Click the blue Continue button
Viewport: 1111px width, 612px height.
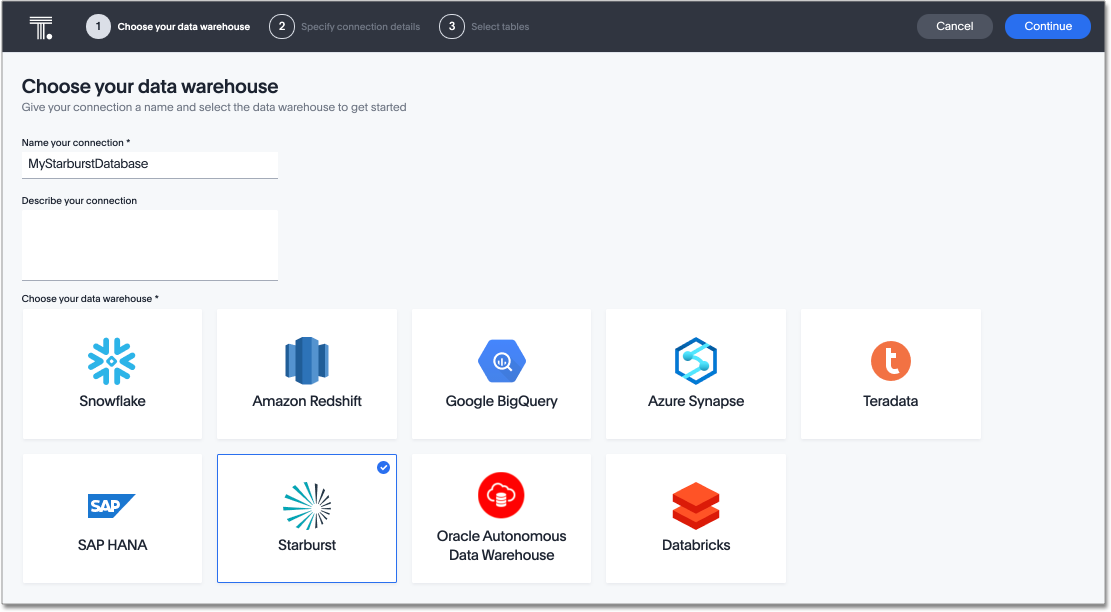pyautogui.click(x=1047, y=27)
